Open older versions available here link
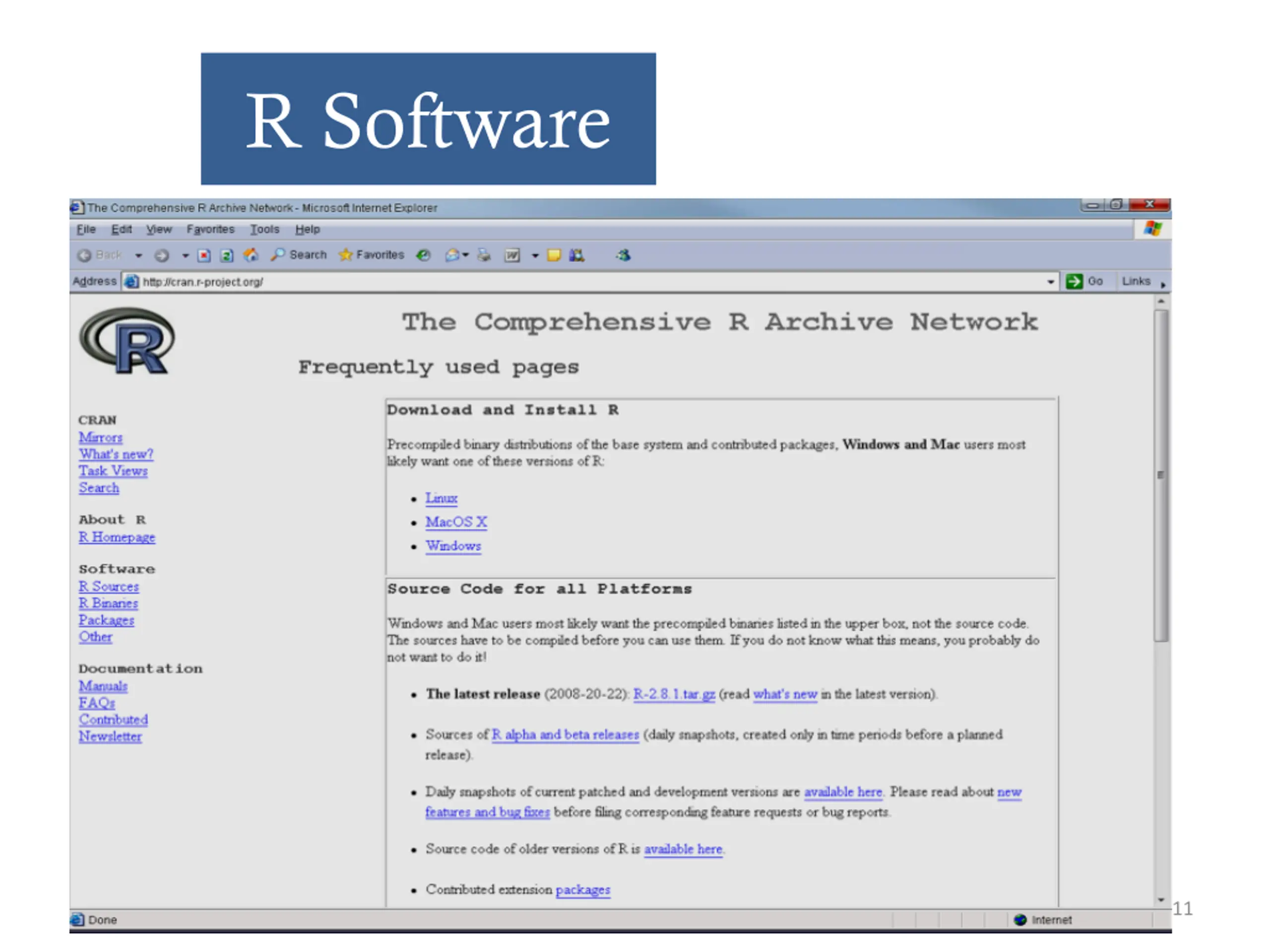This screenshot has height=952, width=1270. point(683,849)
